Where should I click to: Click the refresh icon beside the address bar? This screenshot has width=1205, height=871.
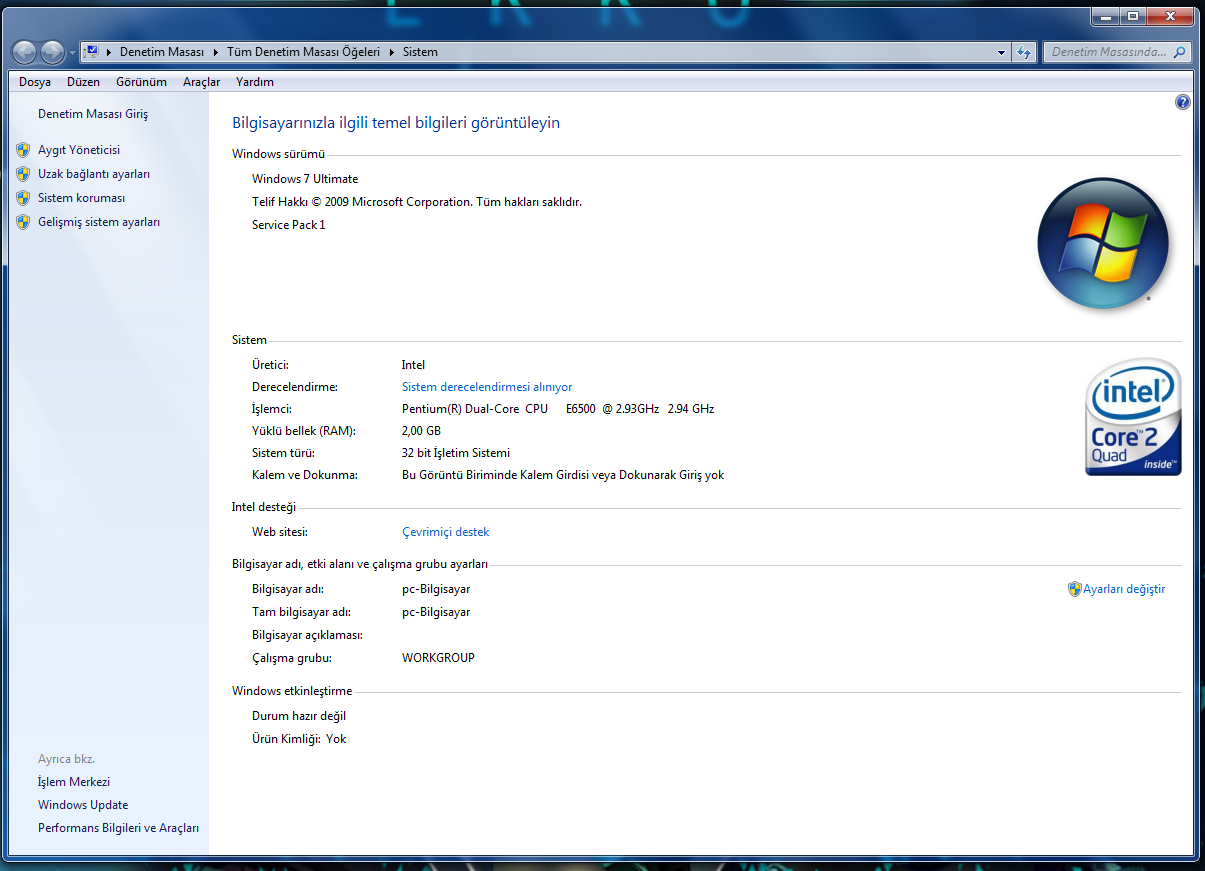(x=1024, y=52)
